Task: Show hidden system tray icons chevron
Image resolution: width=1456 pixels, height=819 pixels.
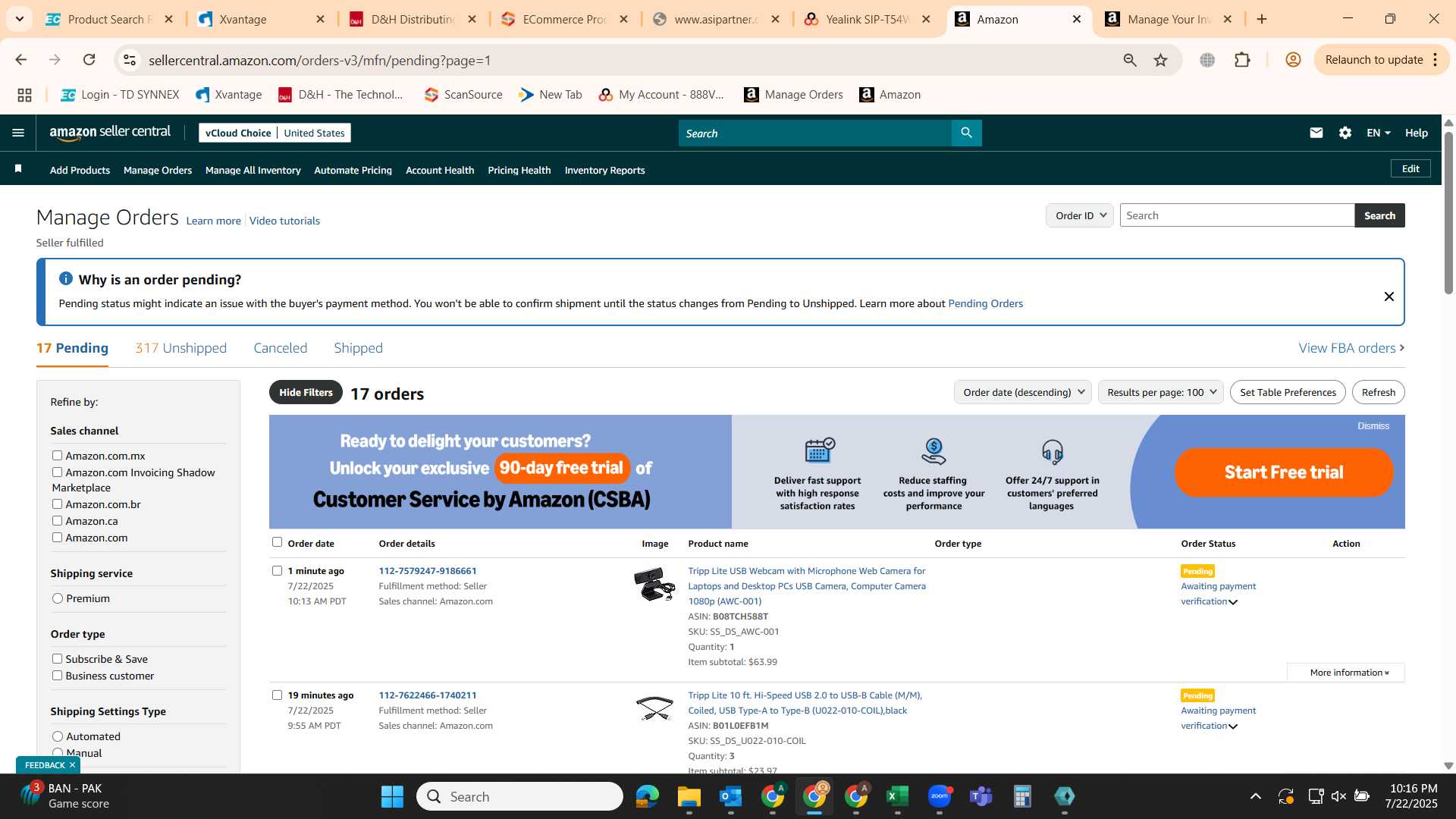Action: [x=1256, y=796]
